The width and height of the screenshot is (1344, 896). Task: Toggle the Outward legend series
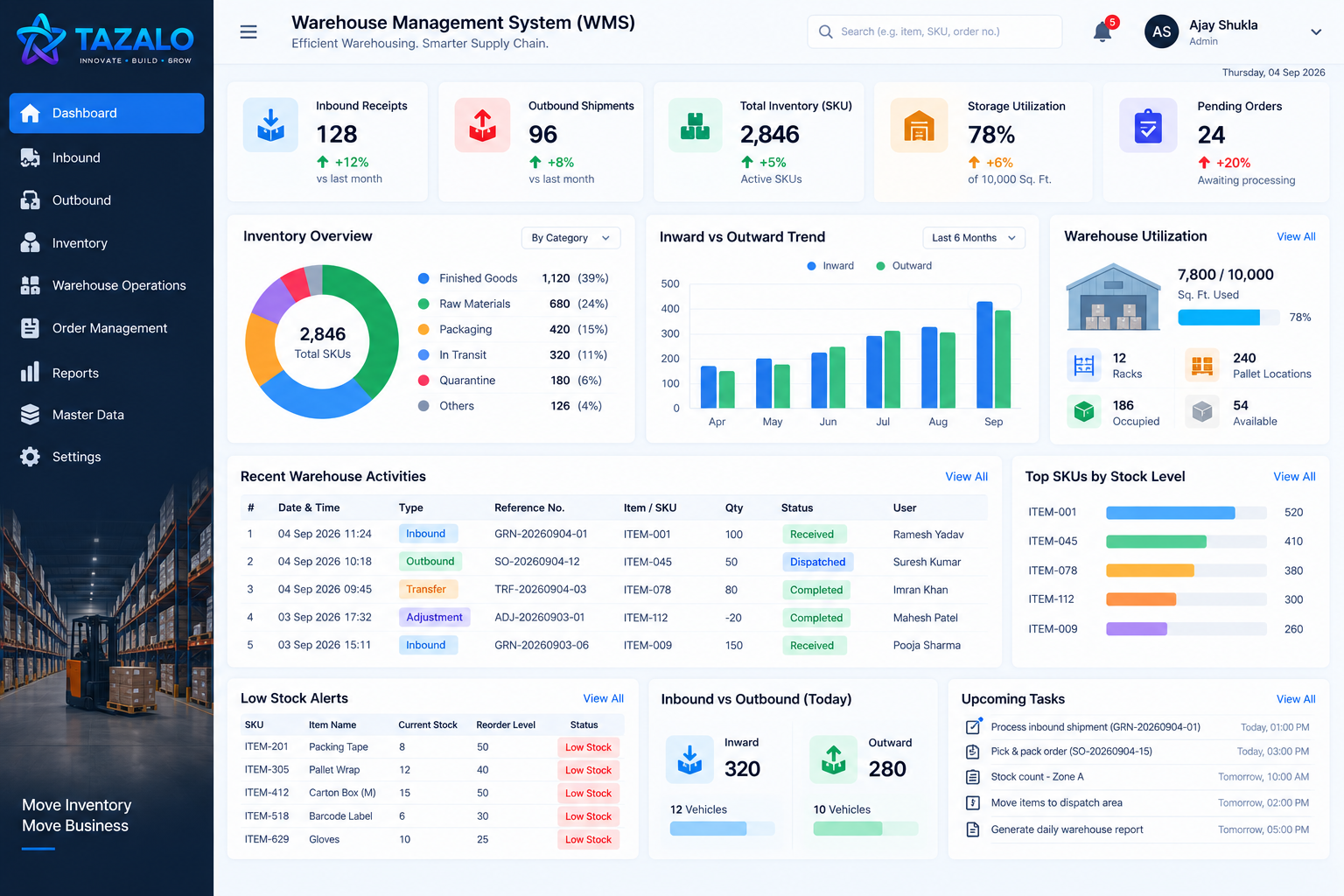coord(903,266)
